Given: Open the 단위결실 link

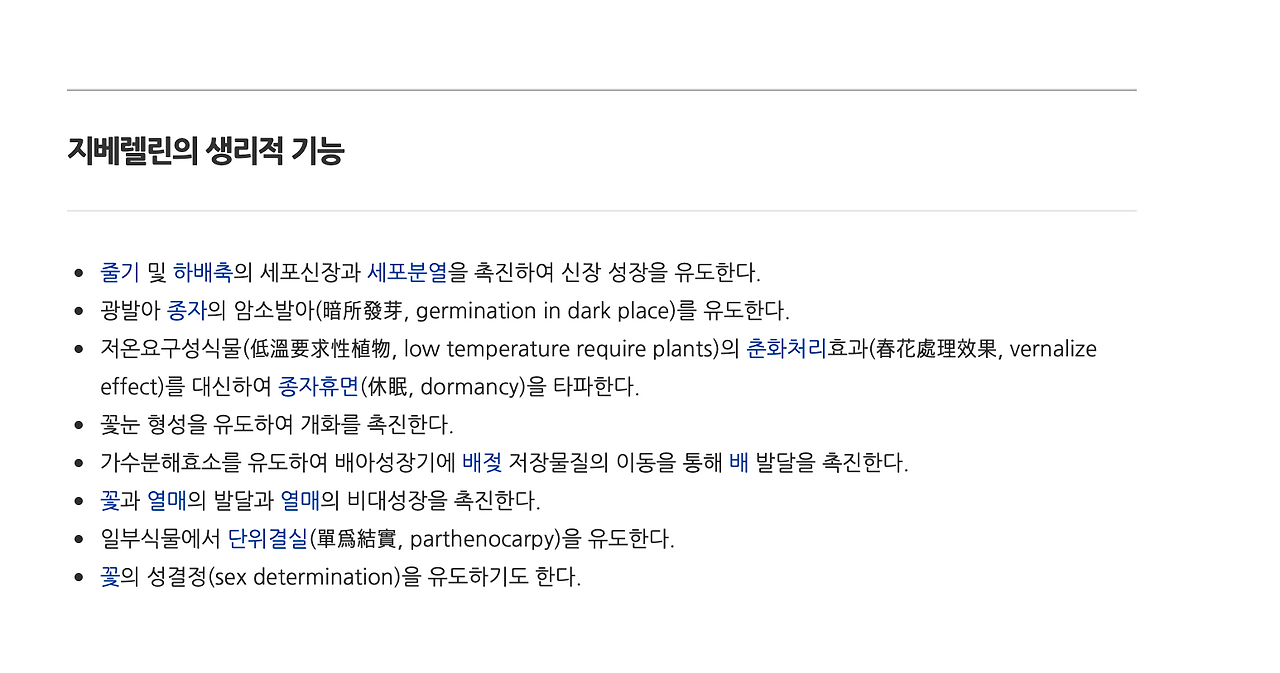Looking at the screenshot, I should 268,540.
